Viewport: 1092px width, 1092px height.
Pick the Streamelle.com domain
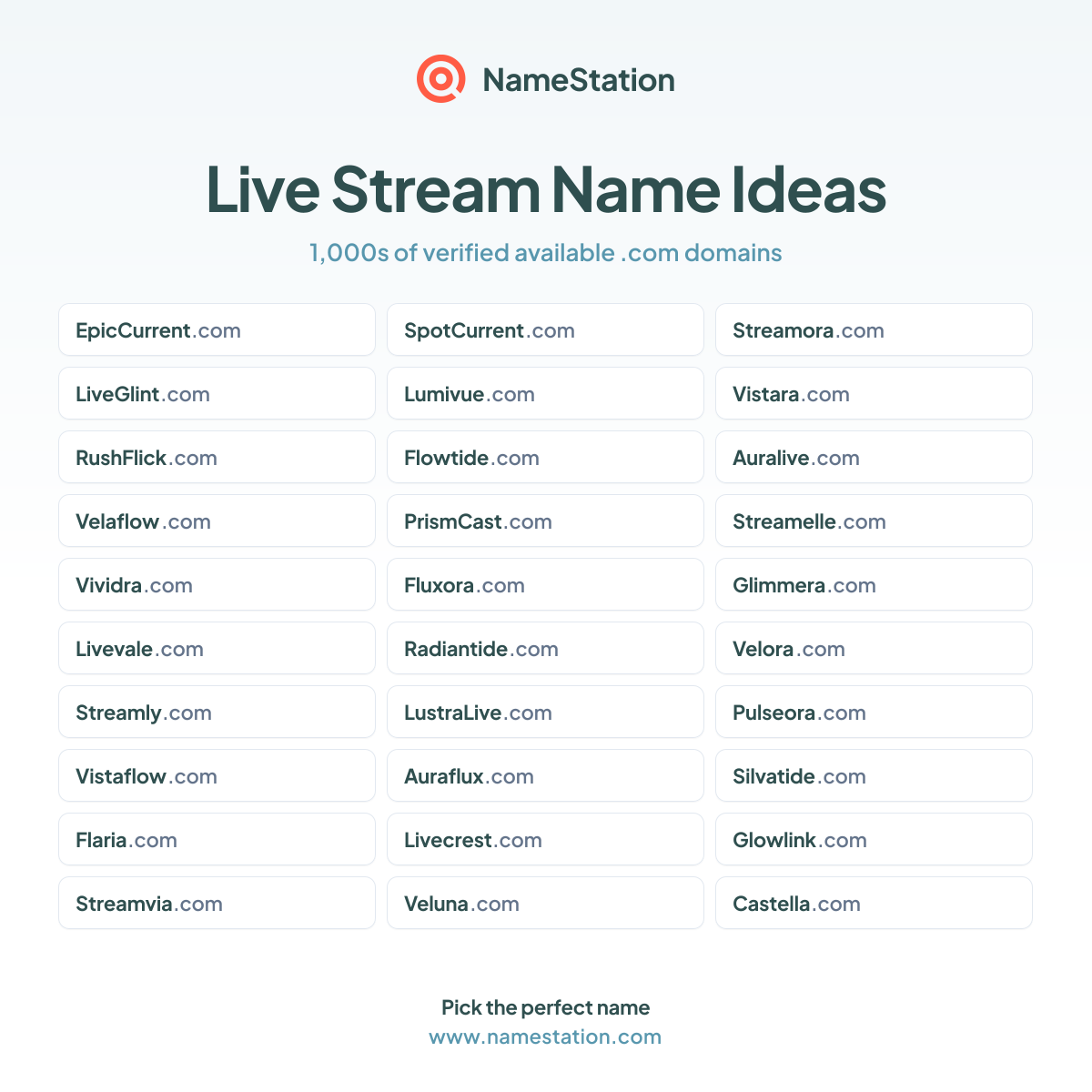pos(874,521)
